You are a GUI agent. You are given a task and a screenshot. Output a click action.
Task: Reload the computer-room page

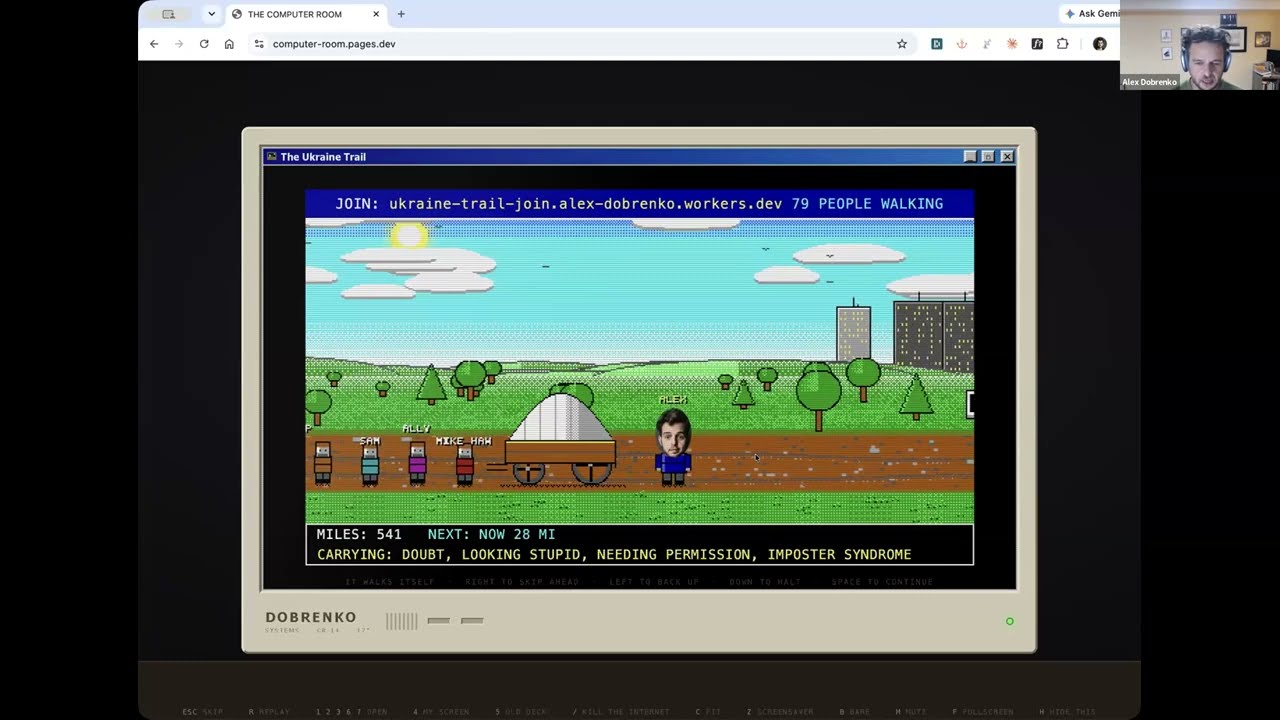(x=204, y=44)
